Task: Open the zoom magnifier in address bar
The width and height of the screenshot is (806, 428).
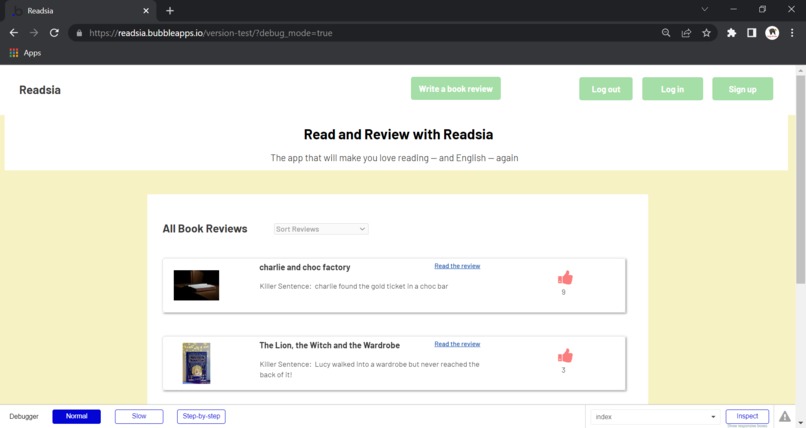Action: click(666, 33)
